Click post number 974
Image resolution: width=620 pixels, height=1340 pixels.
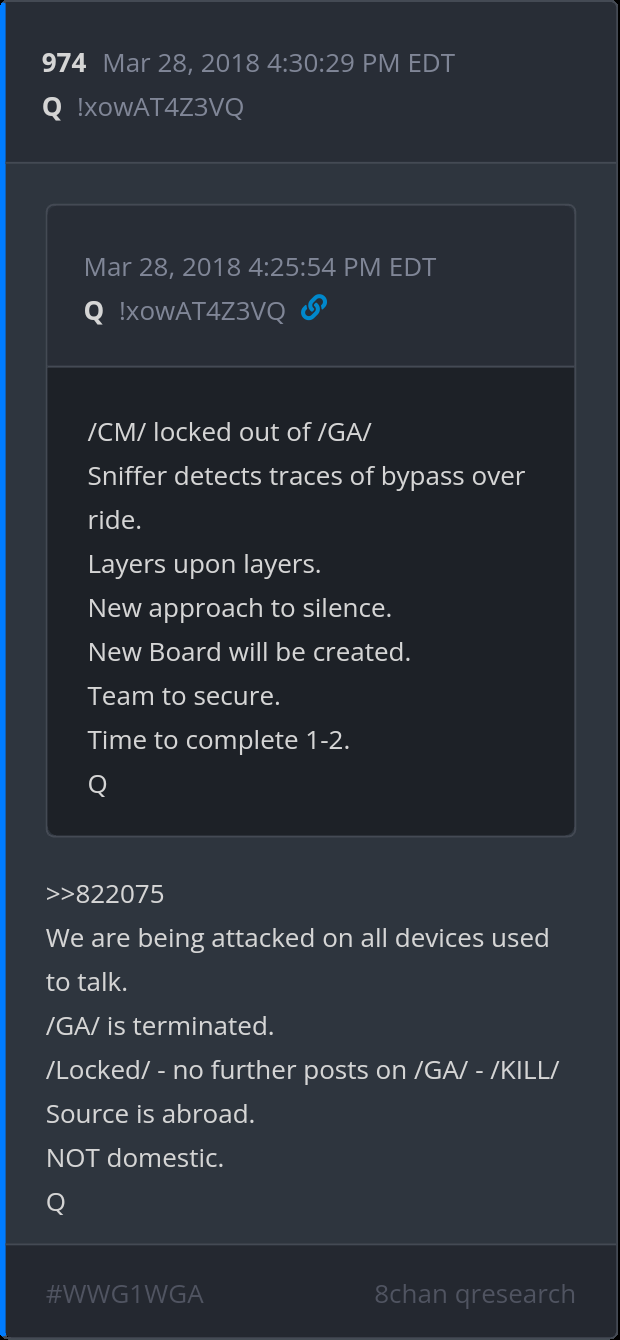[64, 63]
